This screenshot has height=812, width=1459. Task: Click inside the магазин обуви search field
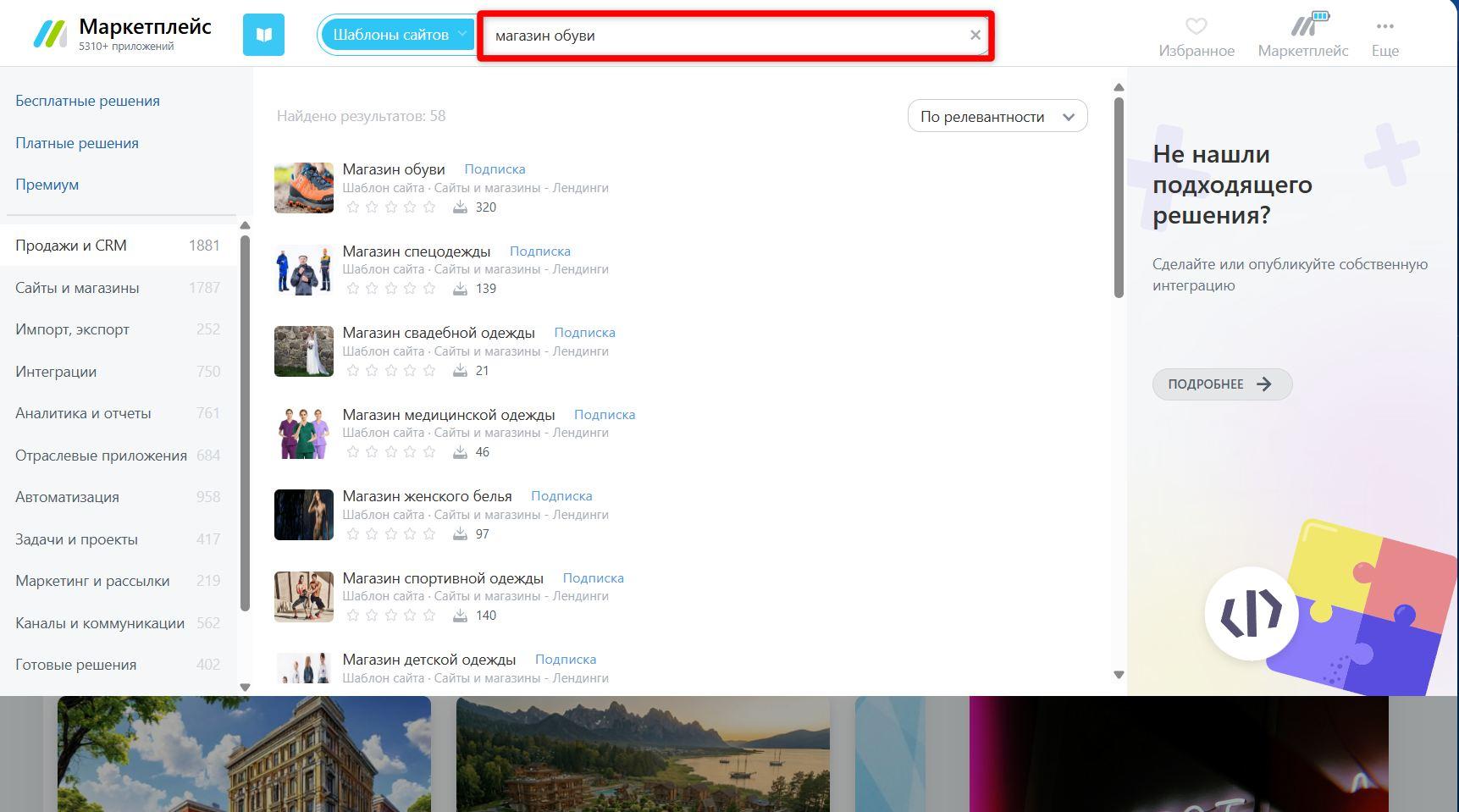[x=720, y=36]
